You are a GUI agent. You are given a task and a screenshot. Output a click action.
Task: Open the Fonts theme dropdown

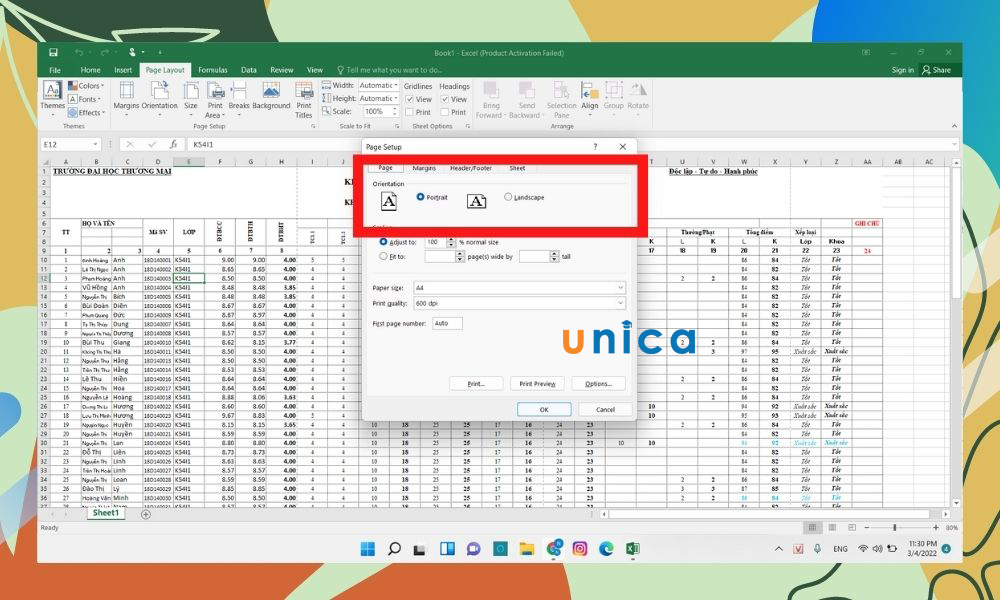coord(86,99)
